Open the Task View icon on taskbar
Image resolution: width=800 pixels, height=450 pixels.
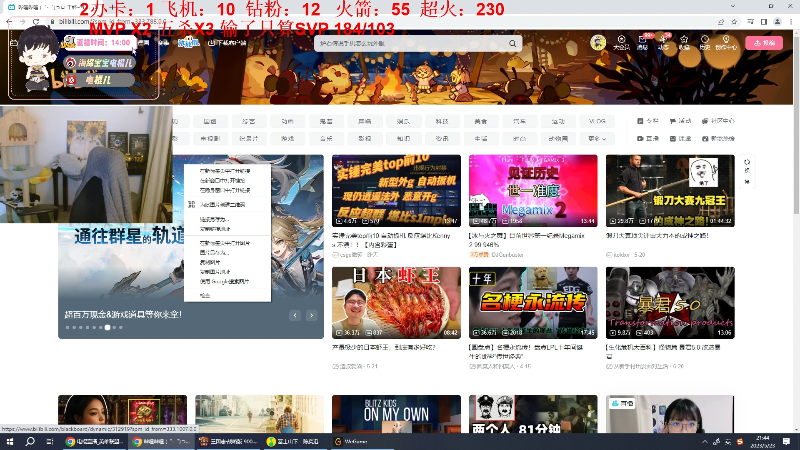tap(49, 441)
